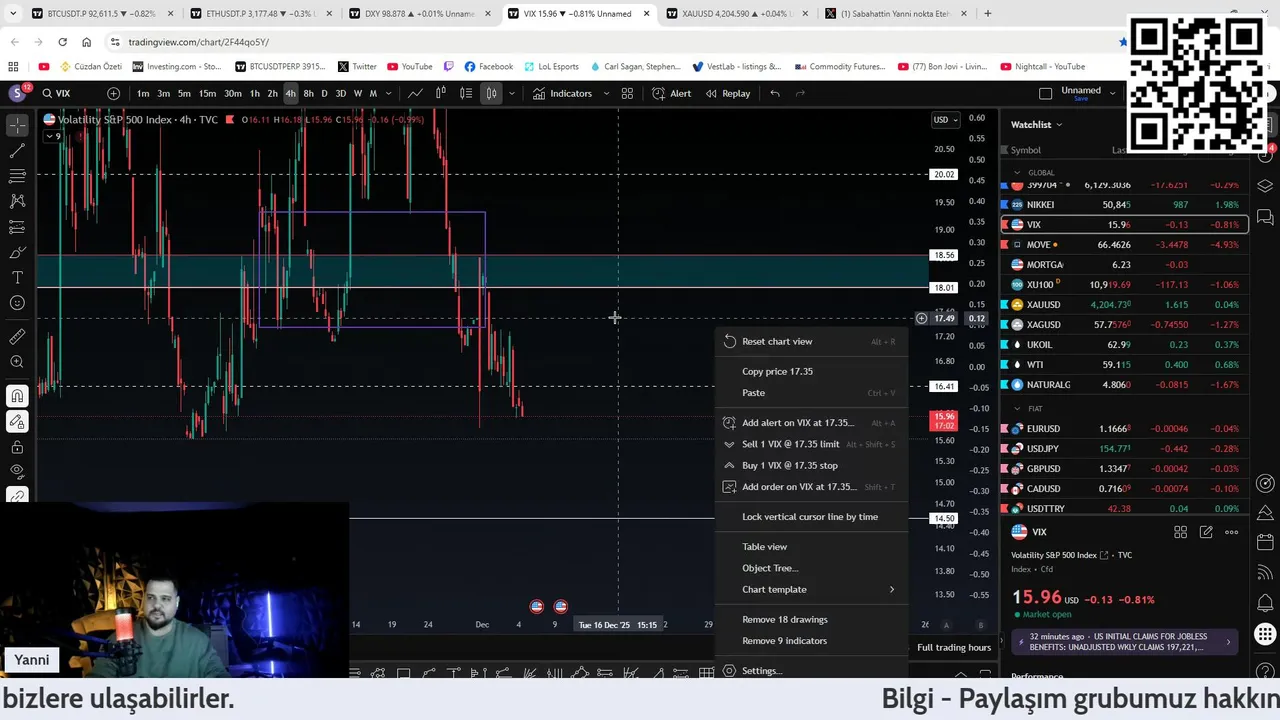Select NIKKEI in the watchlist

[x=1125, y=204]
